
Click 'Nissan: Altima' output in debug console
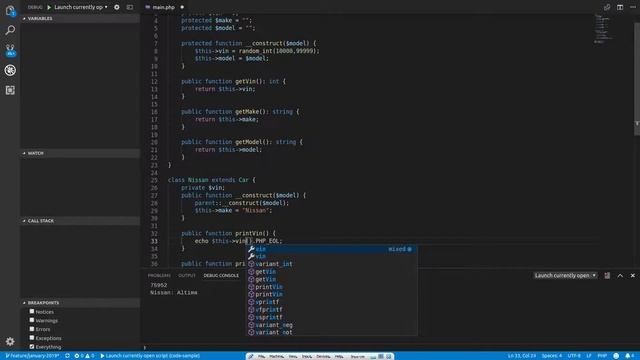[174, 293]
